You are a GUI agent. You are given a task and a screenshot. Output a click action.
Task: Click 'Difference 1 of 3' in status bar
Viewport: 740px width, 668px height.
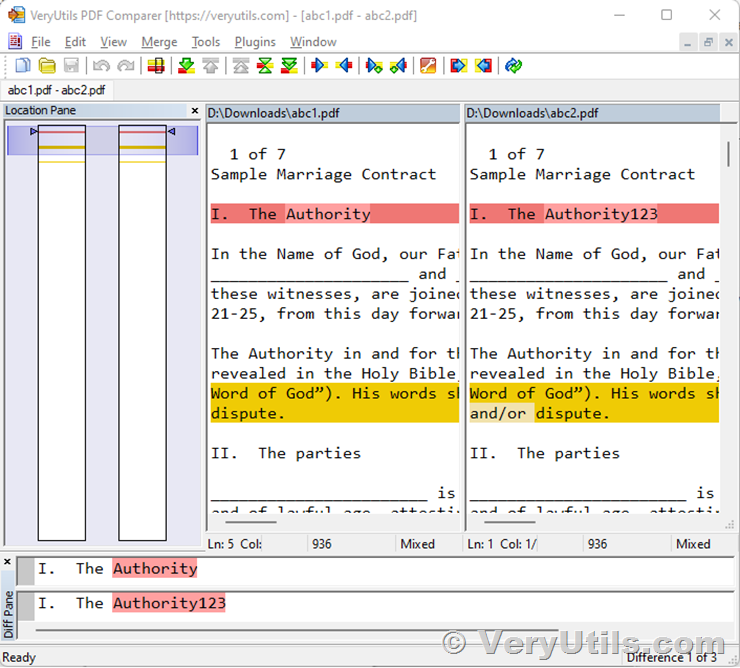[671, 657]
